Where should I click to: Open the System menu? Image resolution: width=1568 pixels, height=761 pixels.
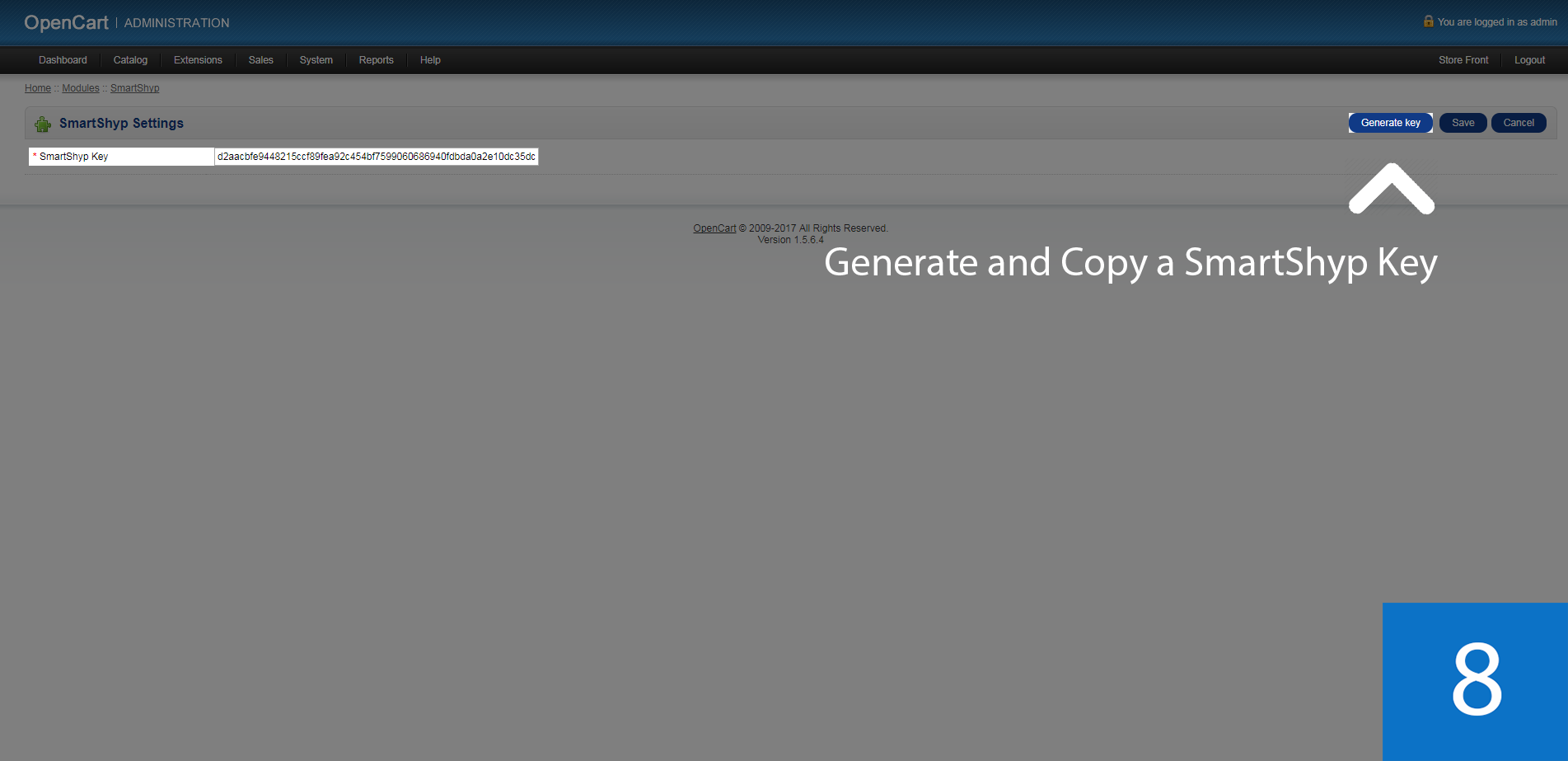pyautogui.click(x=316, y=60)
